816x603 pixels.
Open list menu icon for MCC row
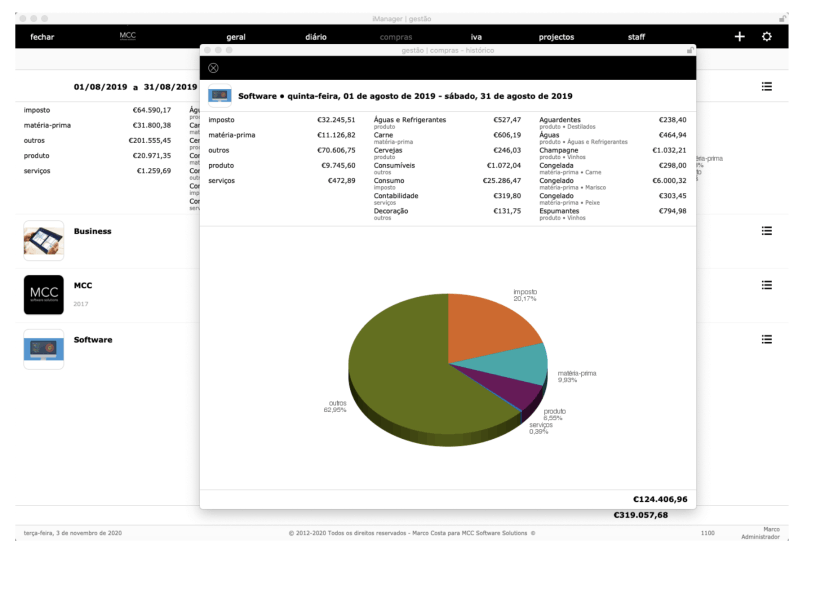coord(767,285)
